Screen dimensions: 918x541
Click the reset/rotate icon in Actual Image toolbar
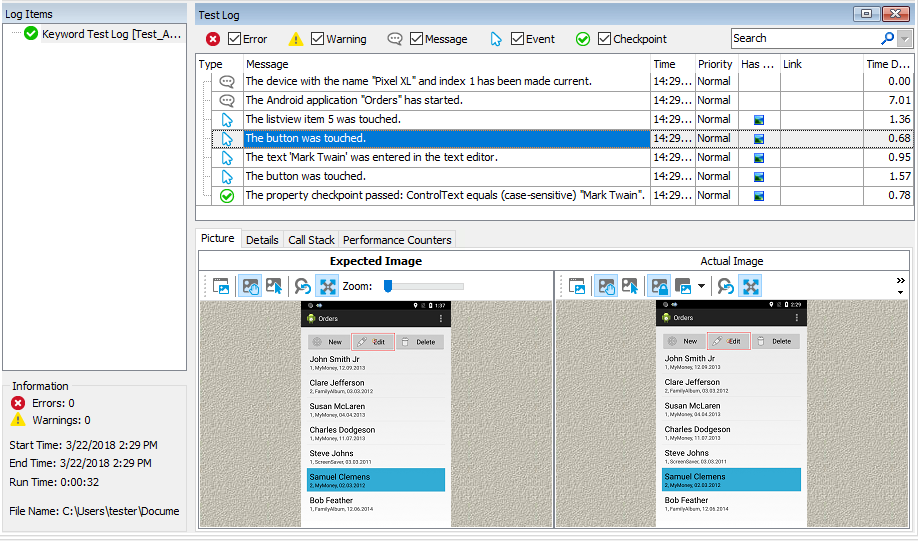click(x=726, y=286)
